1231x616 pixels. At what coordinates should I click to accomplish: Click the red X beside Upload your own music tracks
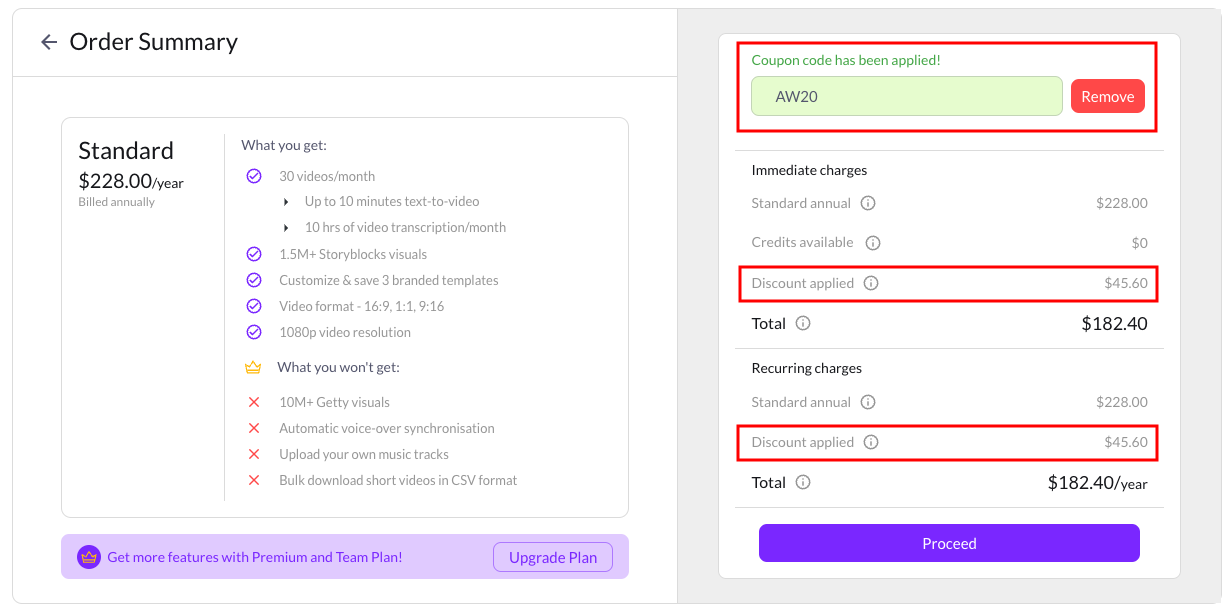(x=254, y=453)
